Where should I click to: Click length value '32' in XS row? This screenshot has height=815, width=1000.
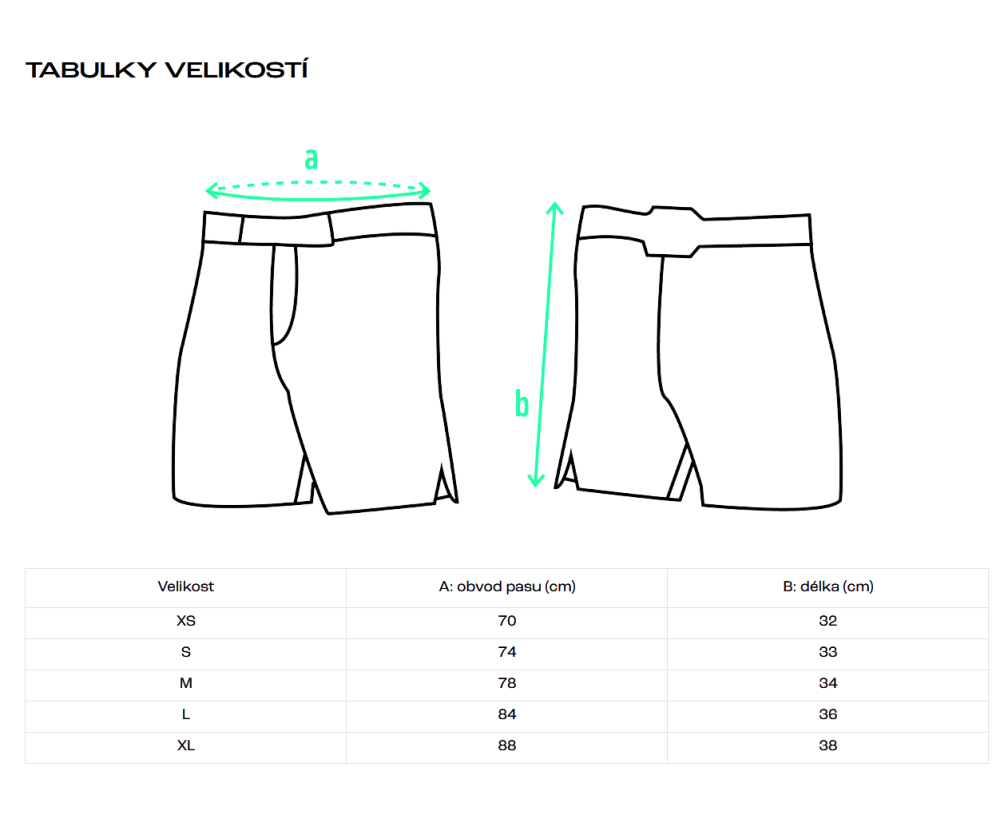point(828,621)
